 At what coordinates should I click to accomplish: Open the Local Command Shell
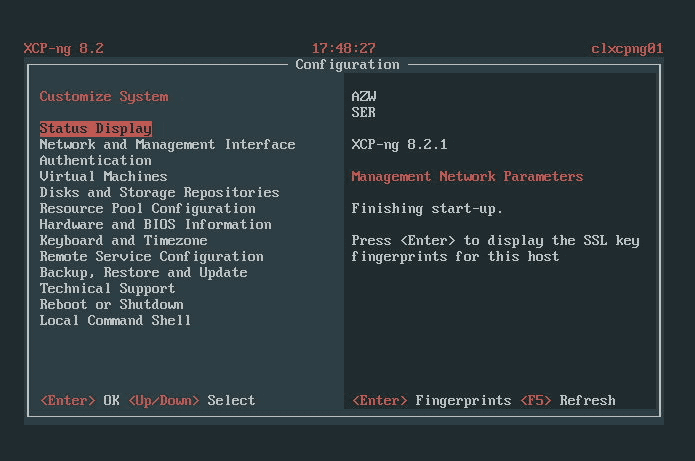pyautogui.click(x=115, y=321)
